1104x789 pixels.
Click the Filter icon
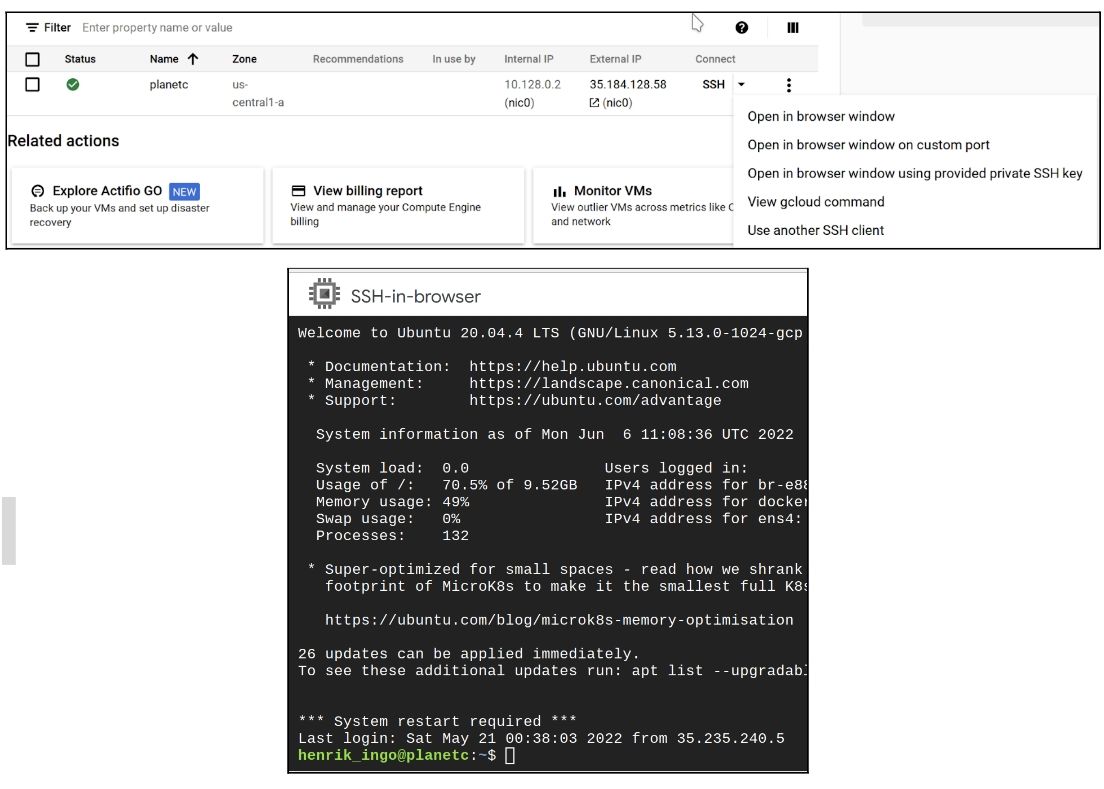point(32,27)
